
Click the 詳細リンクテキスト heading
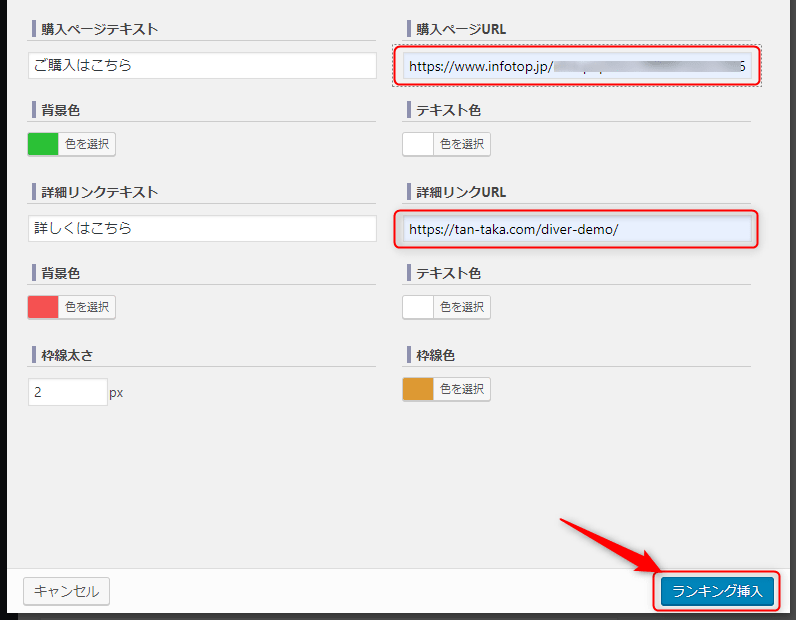100,192
